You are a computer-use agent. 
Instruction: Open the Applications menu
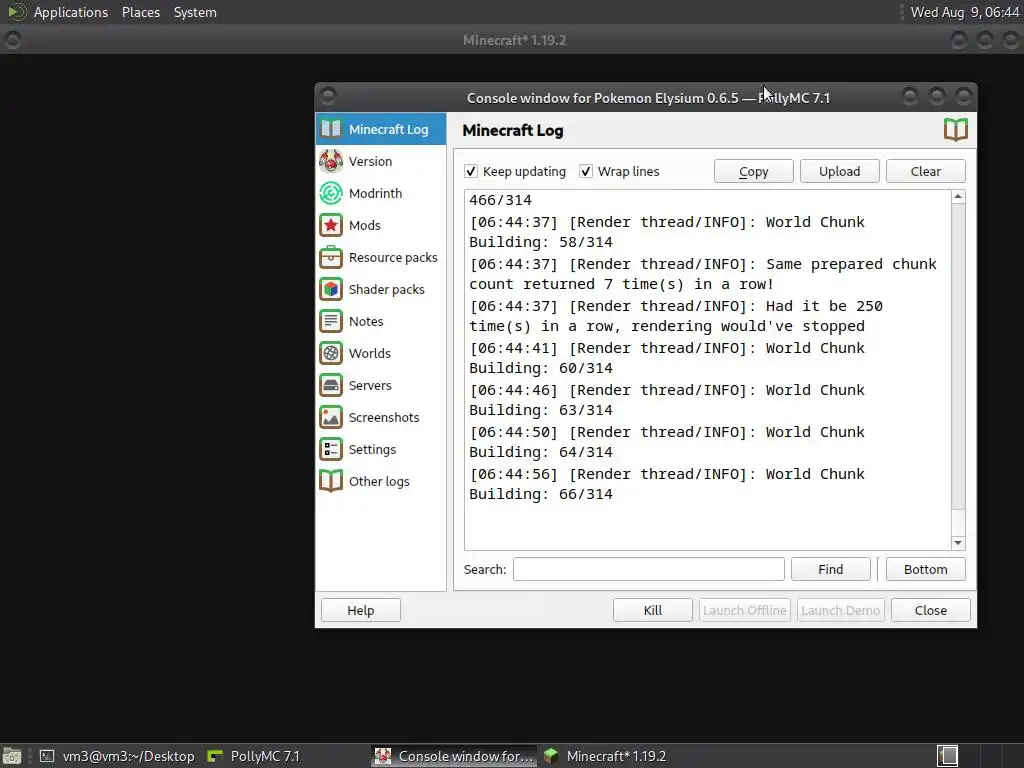[71, 12]
